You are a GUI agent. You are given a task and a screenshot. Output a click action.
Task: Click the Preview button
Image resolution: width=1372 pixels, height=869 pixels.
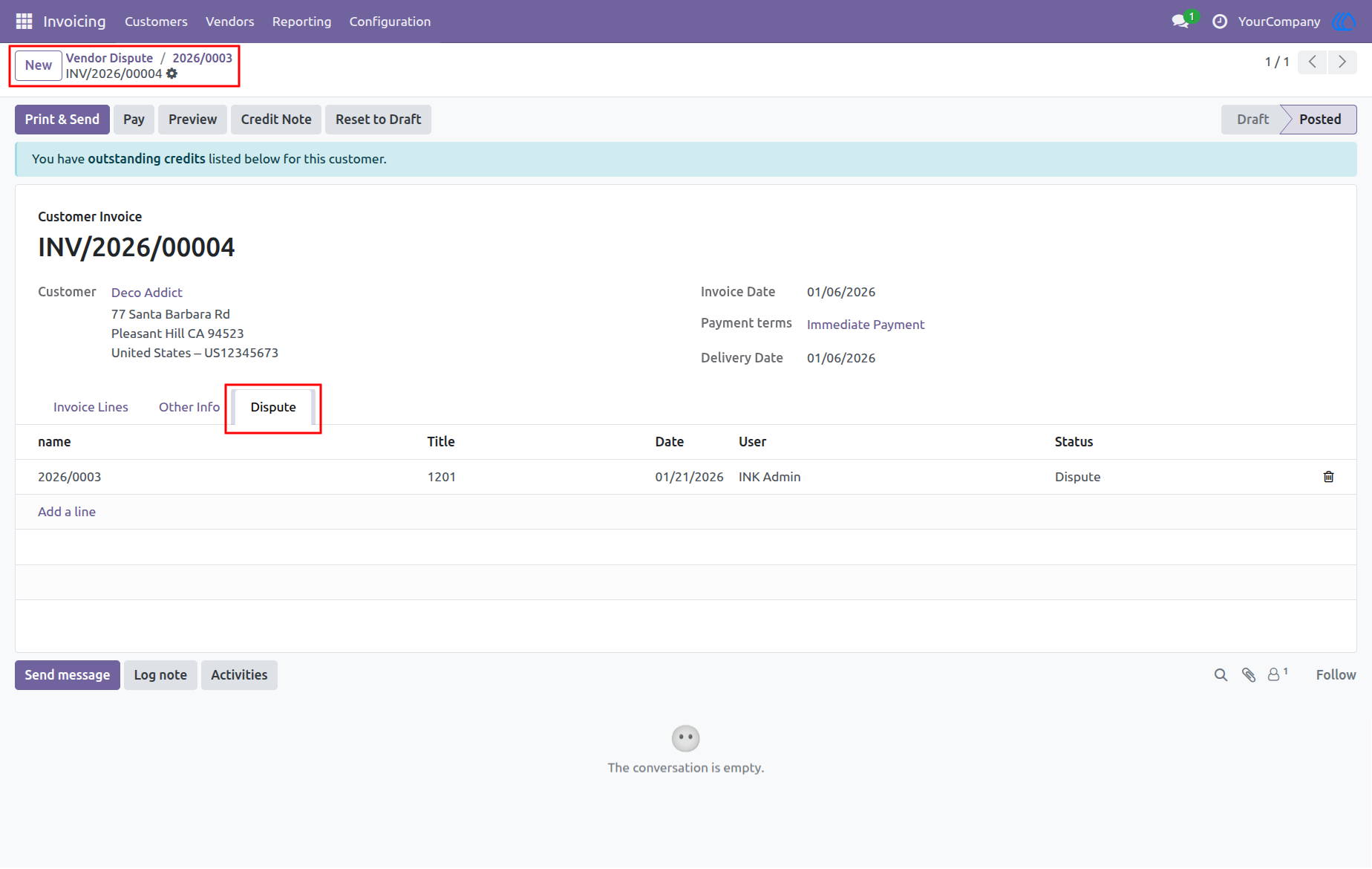(x=193, y=120)
